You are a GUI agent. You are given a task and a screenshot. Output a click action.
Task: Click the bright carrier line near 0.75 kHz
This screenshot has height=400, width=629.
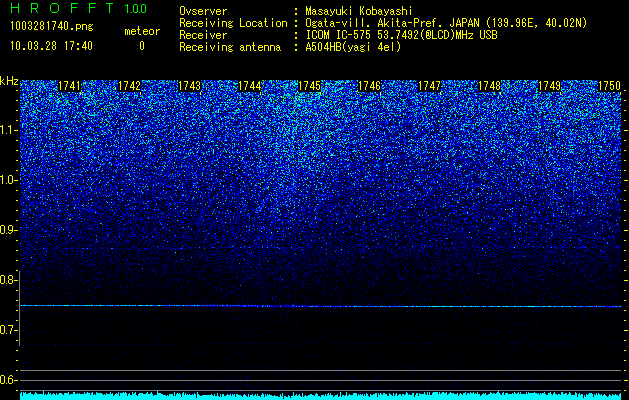[x=321, y=306]
